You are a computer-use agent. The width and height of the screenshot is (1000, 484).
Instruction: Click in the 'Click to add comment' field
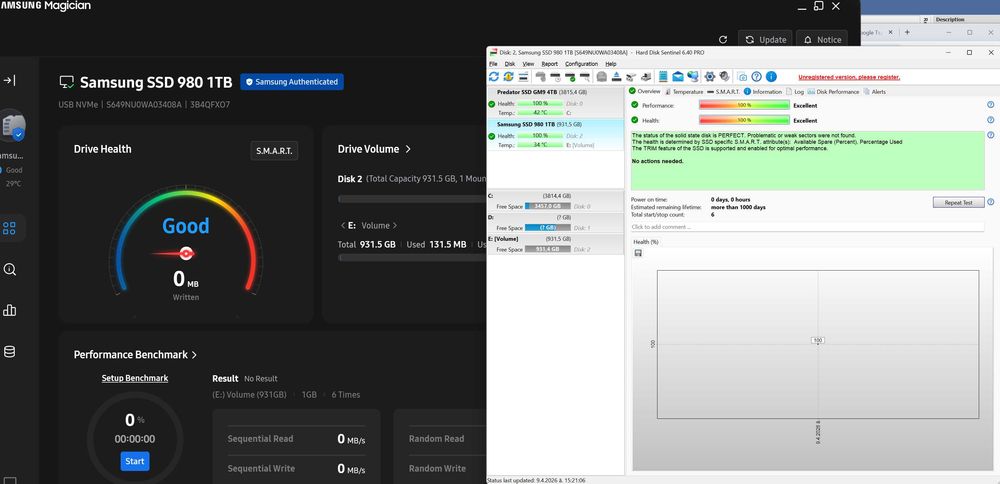807,227
